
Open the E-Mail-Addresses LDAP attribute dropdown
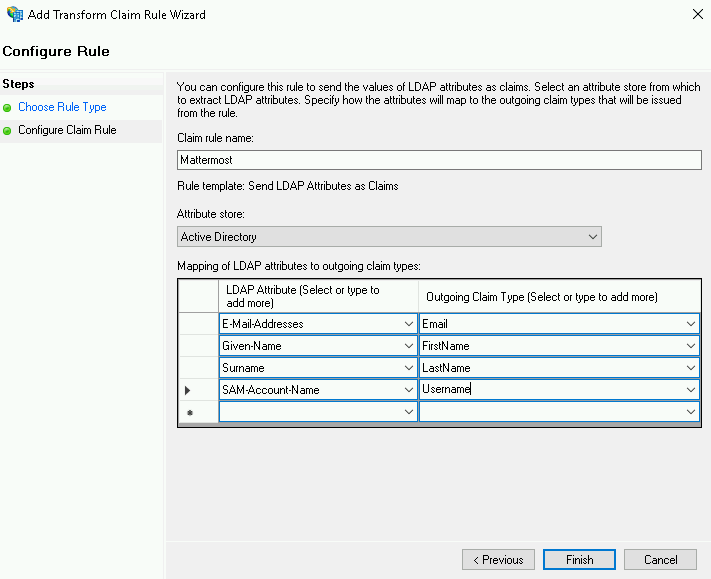[409, 324]
